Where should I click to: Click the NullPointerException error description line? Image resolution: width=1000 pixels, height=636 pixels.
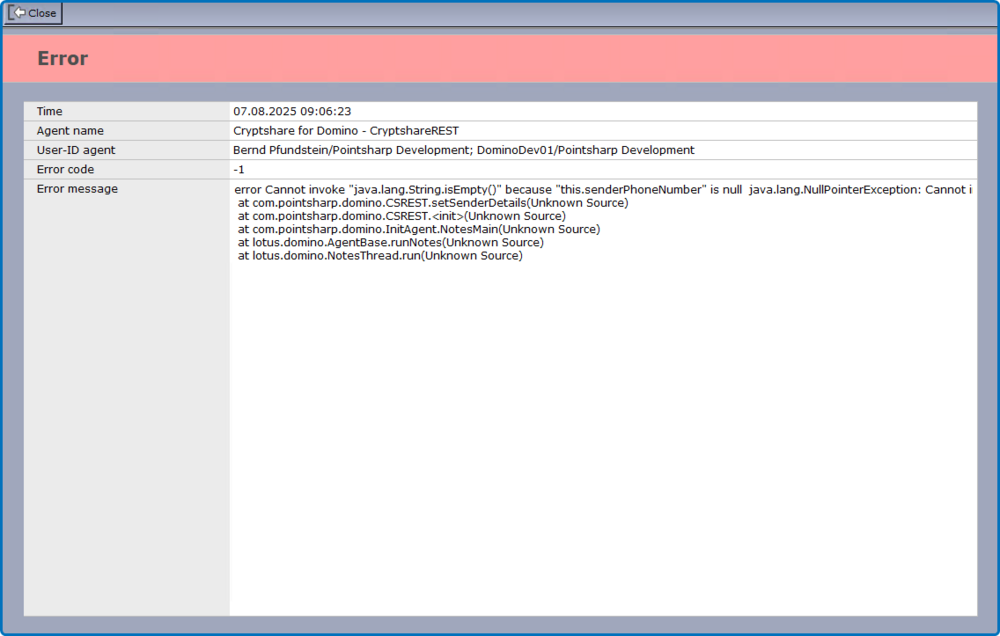600,189
